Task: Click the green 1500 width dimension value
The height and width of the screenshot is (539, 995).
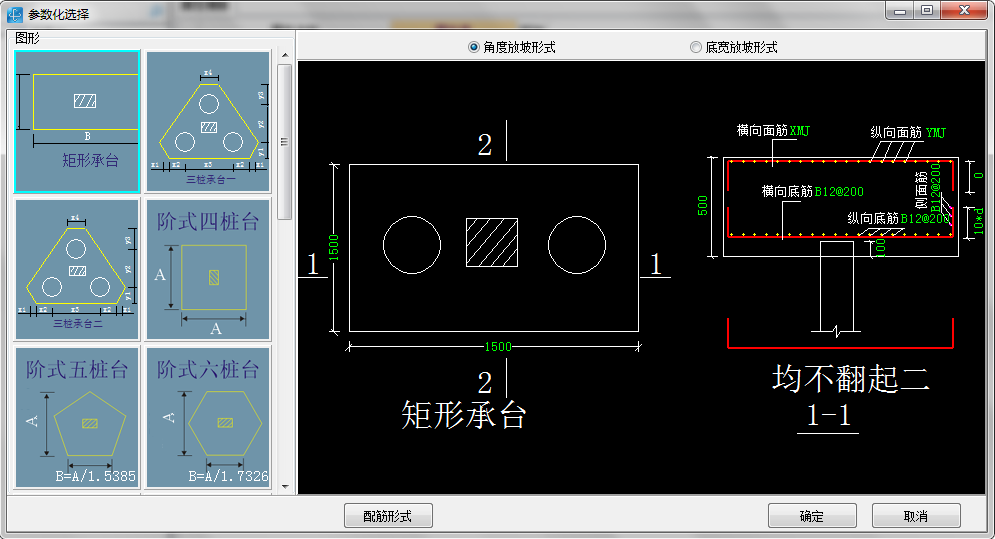Action: click(498, 347)
